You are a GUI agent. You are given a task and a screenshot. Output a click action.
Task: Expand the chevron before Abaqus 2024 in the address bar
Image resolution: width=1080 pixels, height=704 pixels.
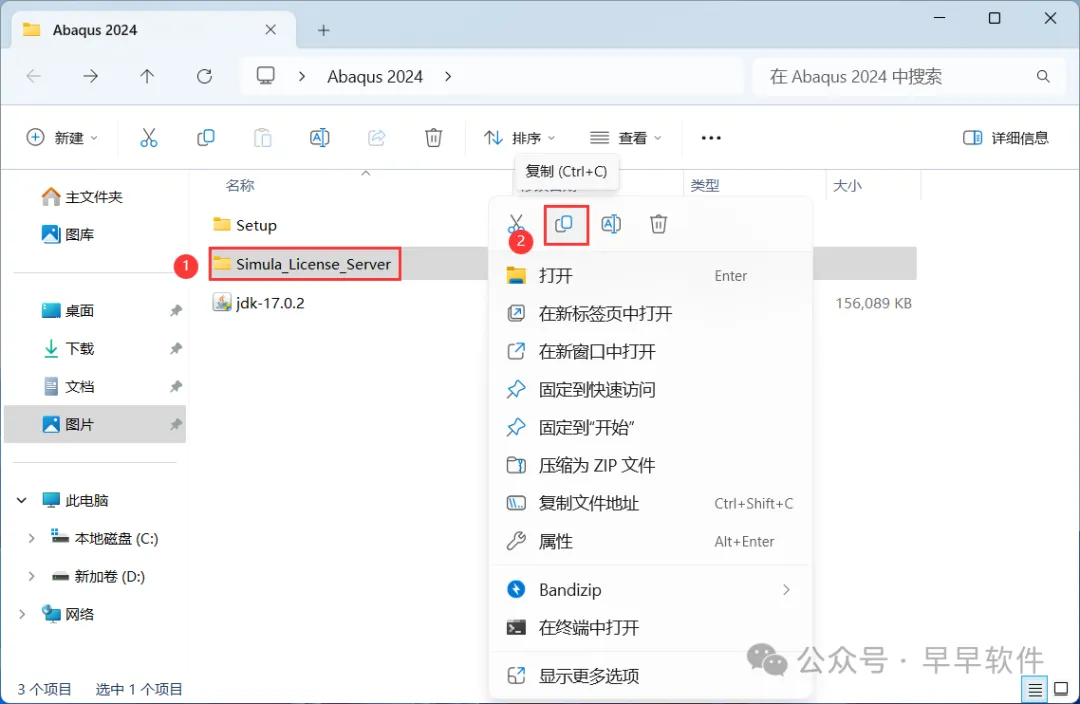tap(302, 76)
